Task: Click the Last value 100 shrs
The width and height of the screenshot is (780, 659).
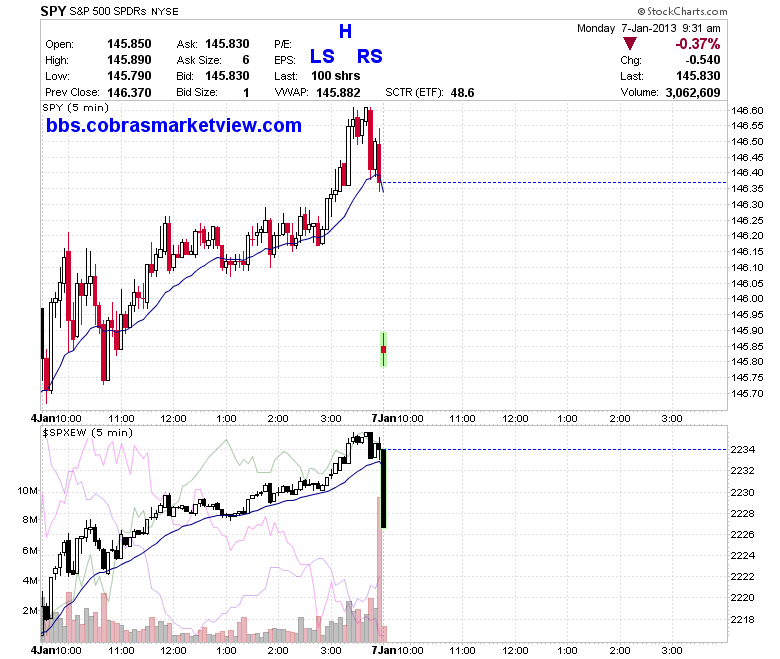Action: 335,76
